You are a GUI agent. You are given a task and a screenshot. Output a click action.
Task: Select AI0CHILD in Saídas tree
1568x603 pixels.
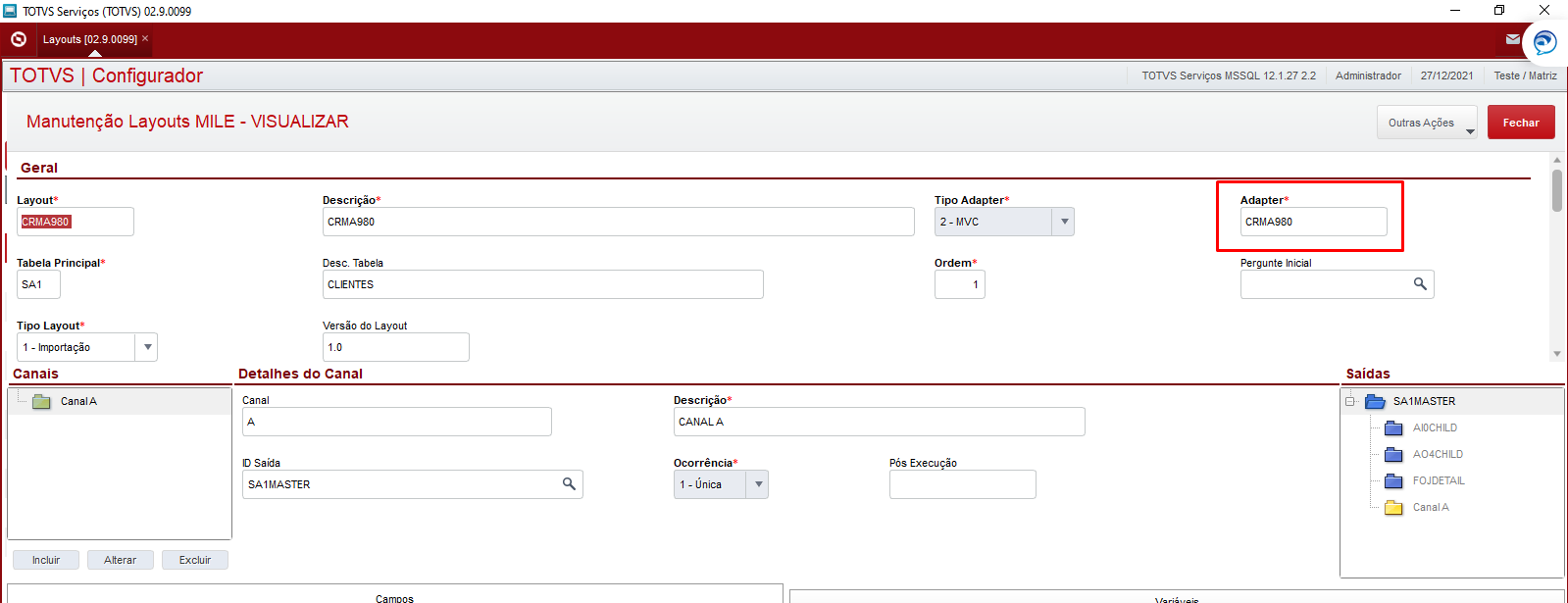[x=1435, y=427]
